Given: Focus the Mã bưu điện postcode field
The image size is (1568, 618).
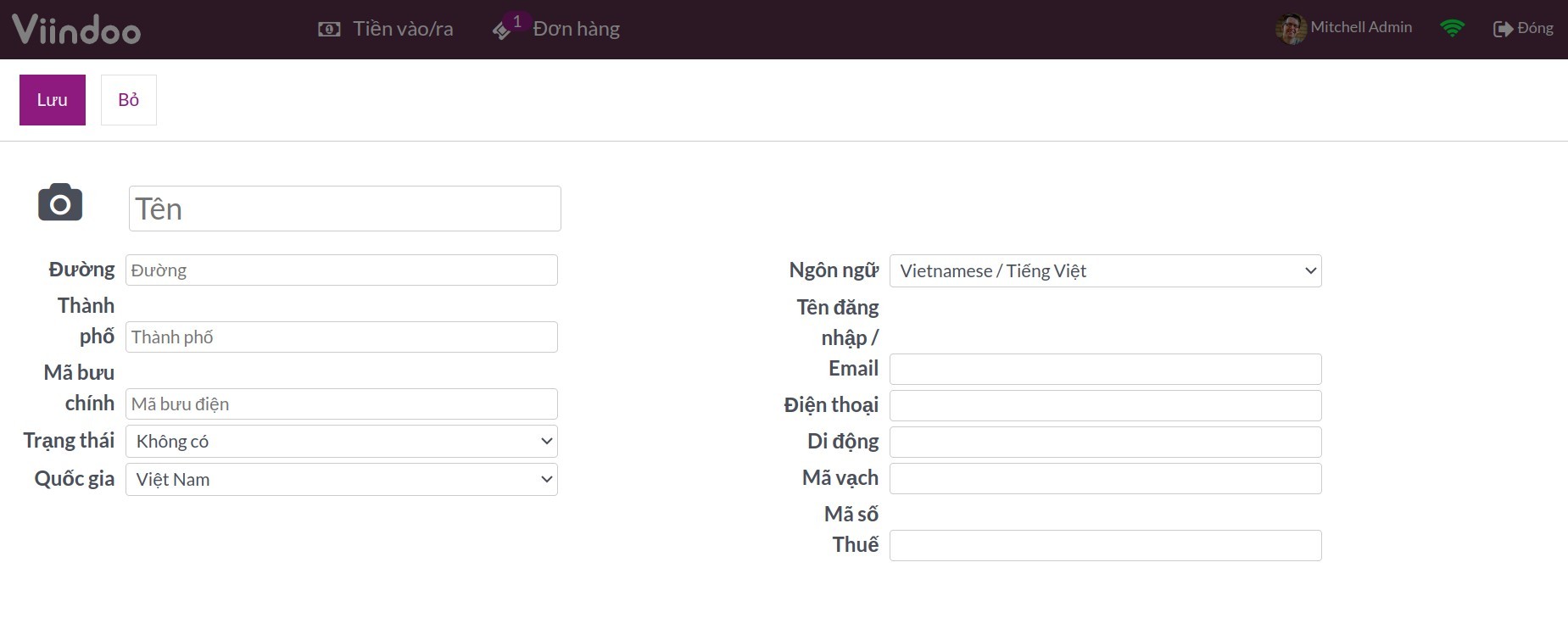Looking at the screenshot, I should (x=342, y=404).
